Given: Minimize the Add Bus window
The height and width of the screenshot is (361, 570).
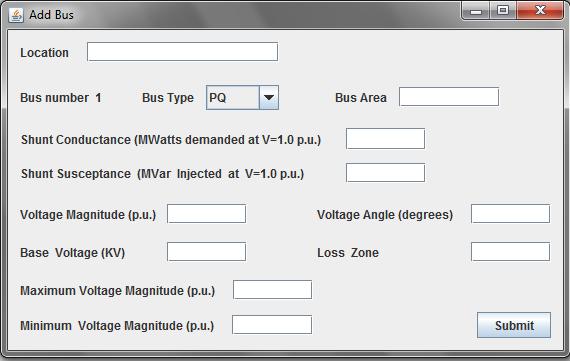Looking at the screenshot, I should pyautogui.click(x=476, y=11).
